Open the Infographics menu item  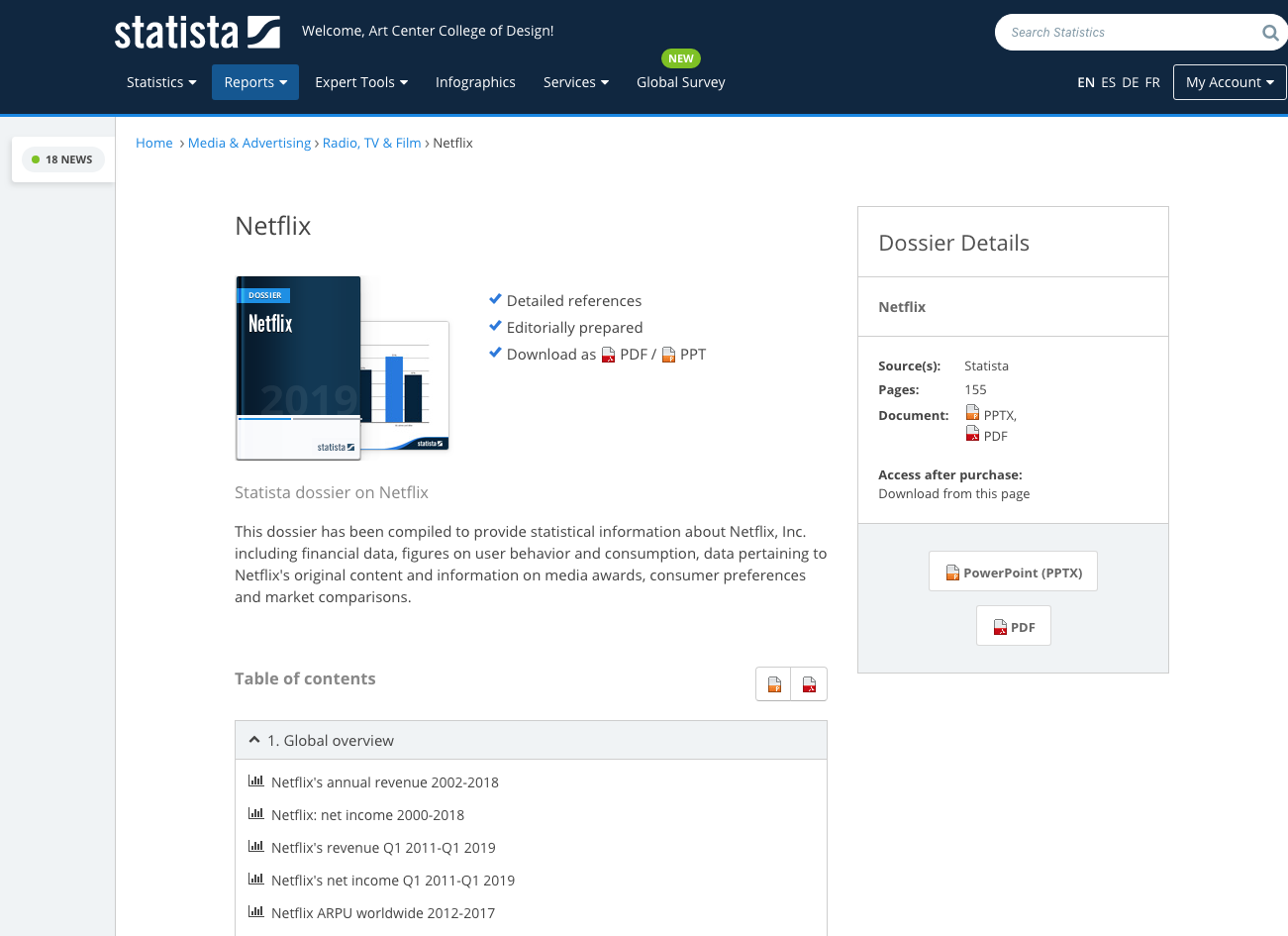click(475, 82)
